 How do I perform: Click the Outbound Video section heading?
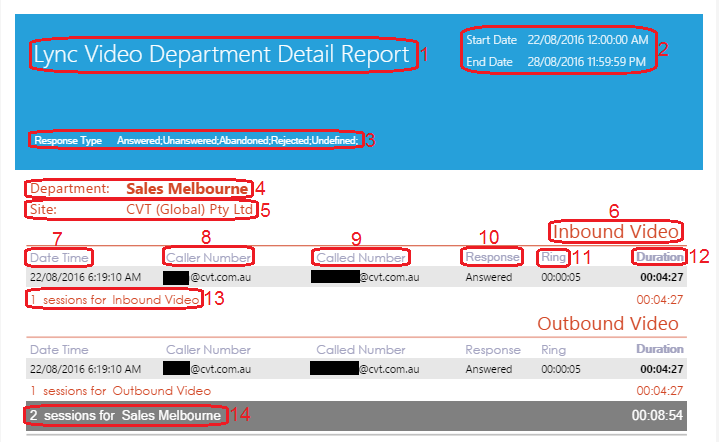click(608, 324)
